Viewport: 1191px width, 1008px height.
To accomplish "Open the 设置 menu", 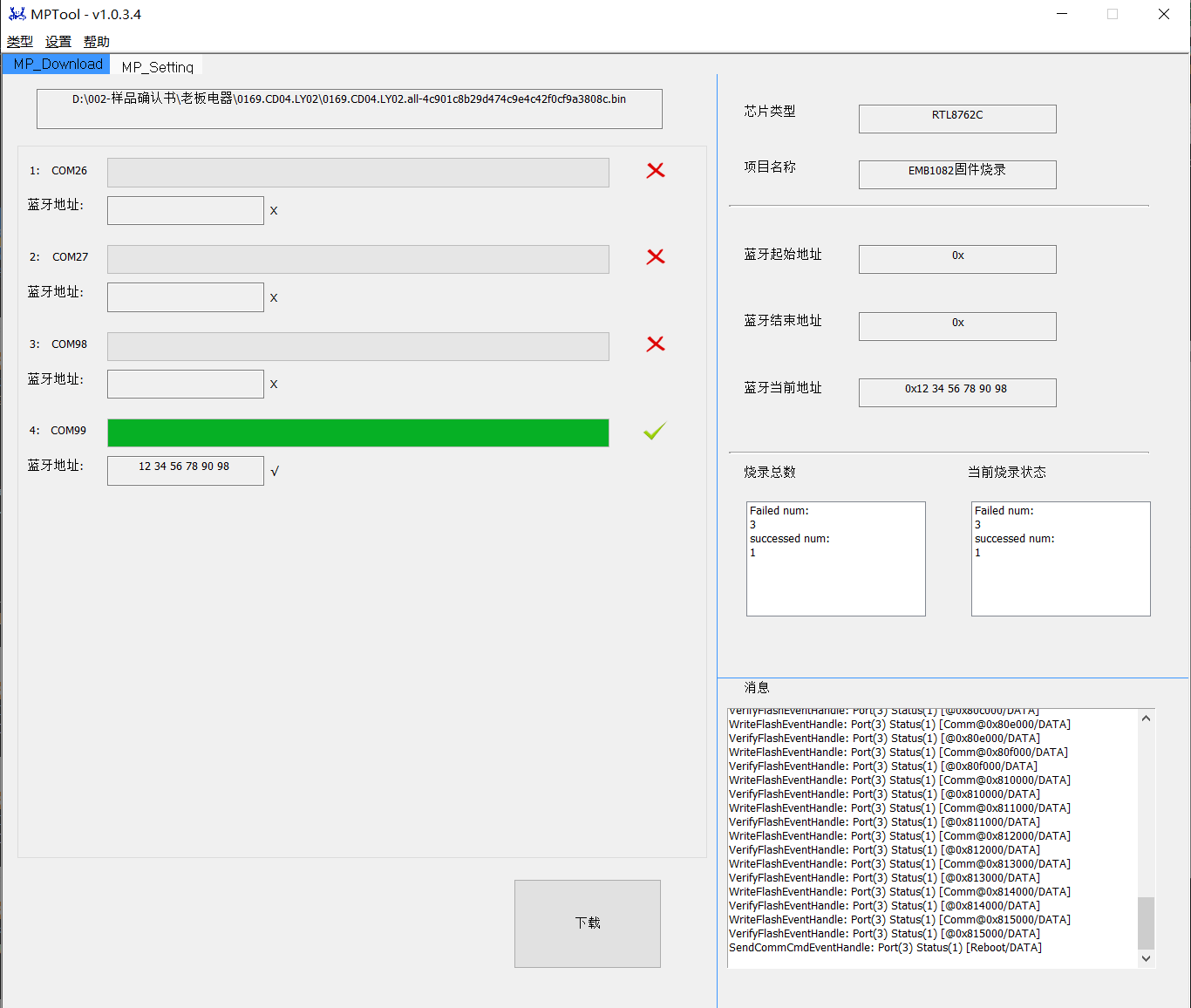I will click(58, 42).
